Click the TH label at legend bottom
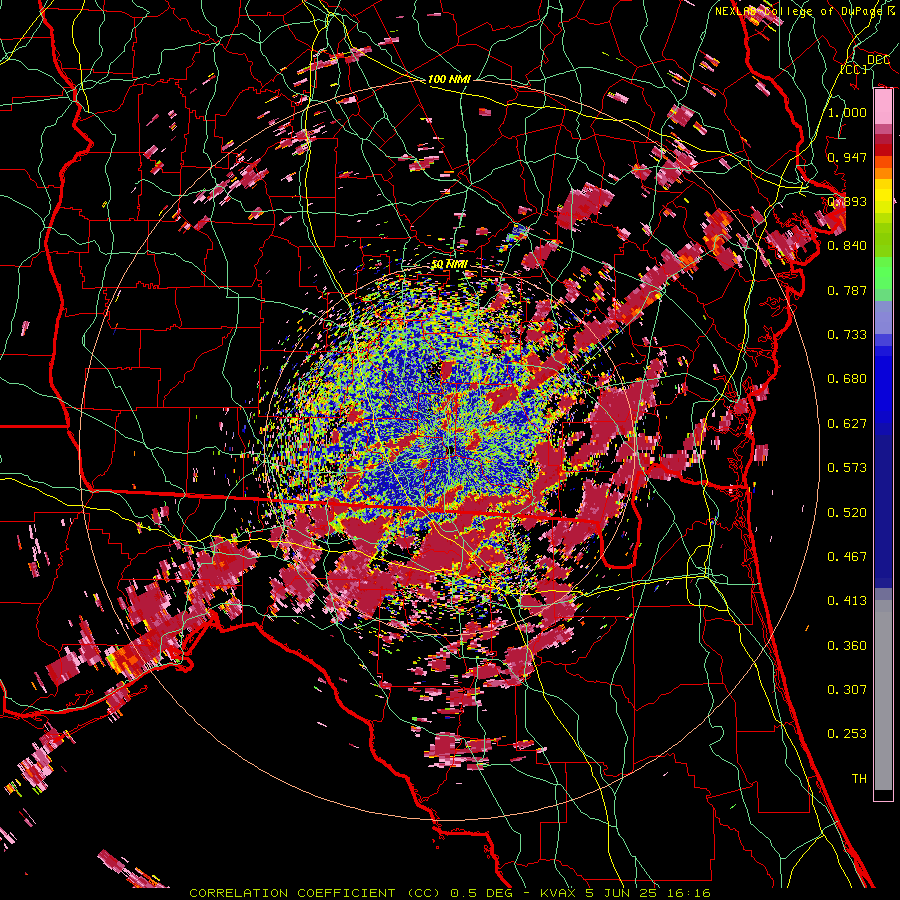Screen dimensions: 900x900 [859, 779]
